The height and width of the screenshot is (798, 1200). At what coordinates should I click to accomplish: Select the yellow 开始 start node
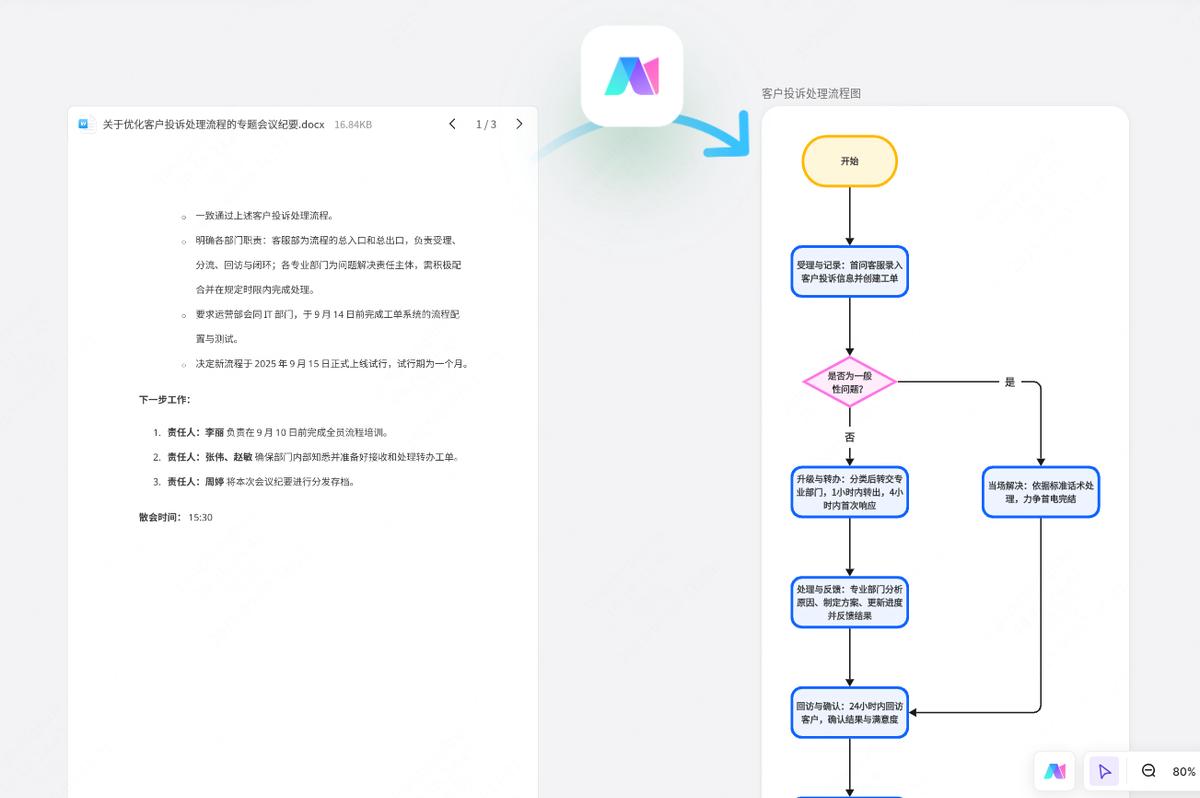(849, 161)
